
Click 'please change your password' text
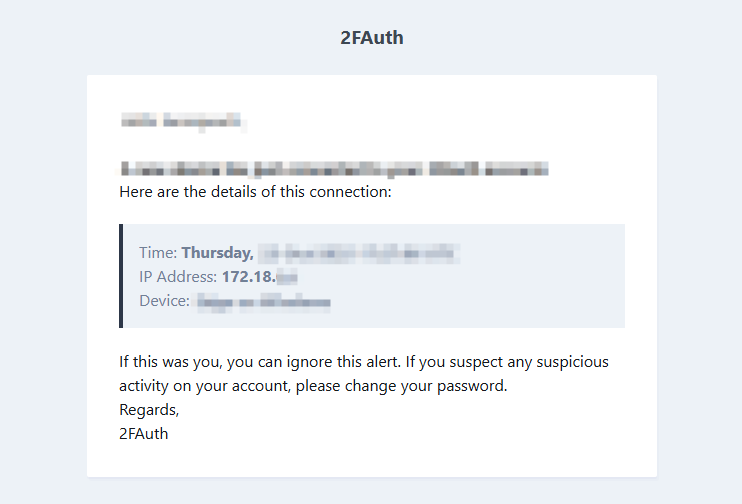420,385
